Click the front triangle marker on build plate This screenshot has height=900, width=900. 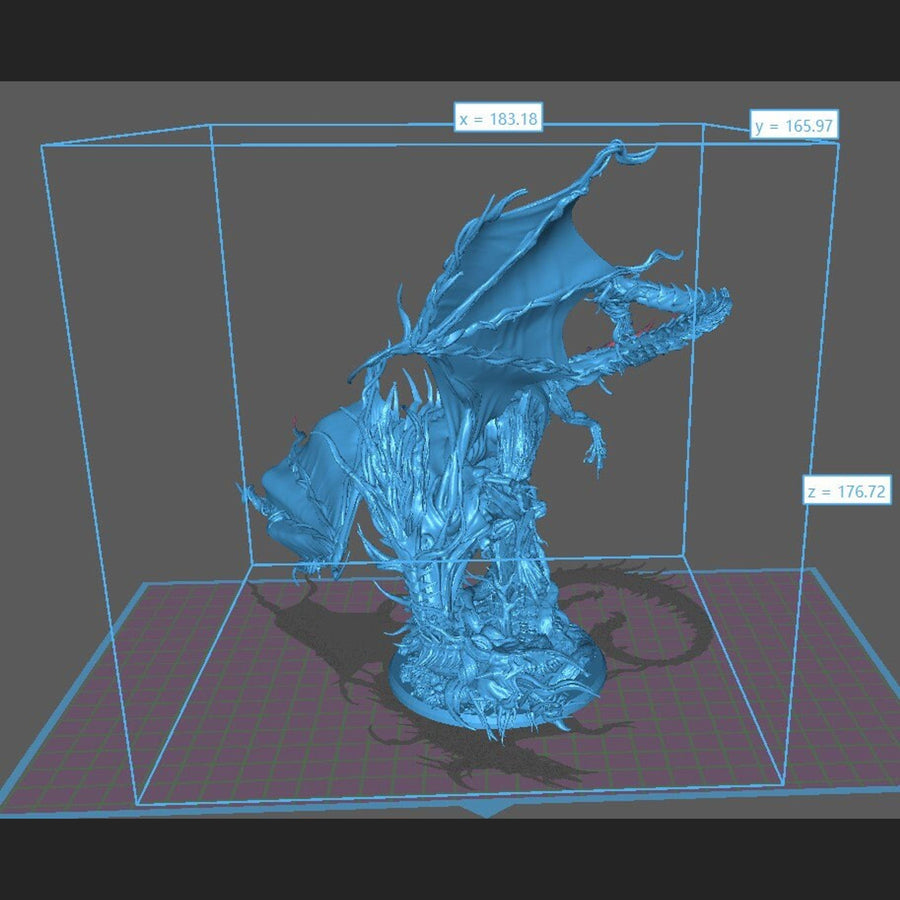tap(487, 809)
